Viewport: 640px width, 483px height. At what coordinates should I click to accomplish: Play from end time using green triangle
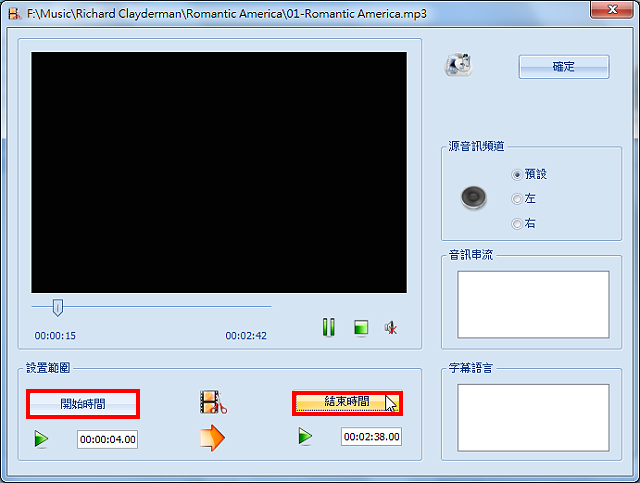(x=305, y=436)
